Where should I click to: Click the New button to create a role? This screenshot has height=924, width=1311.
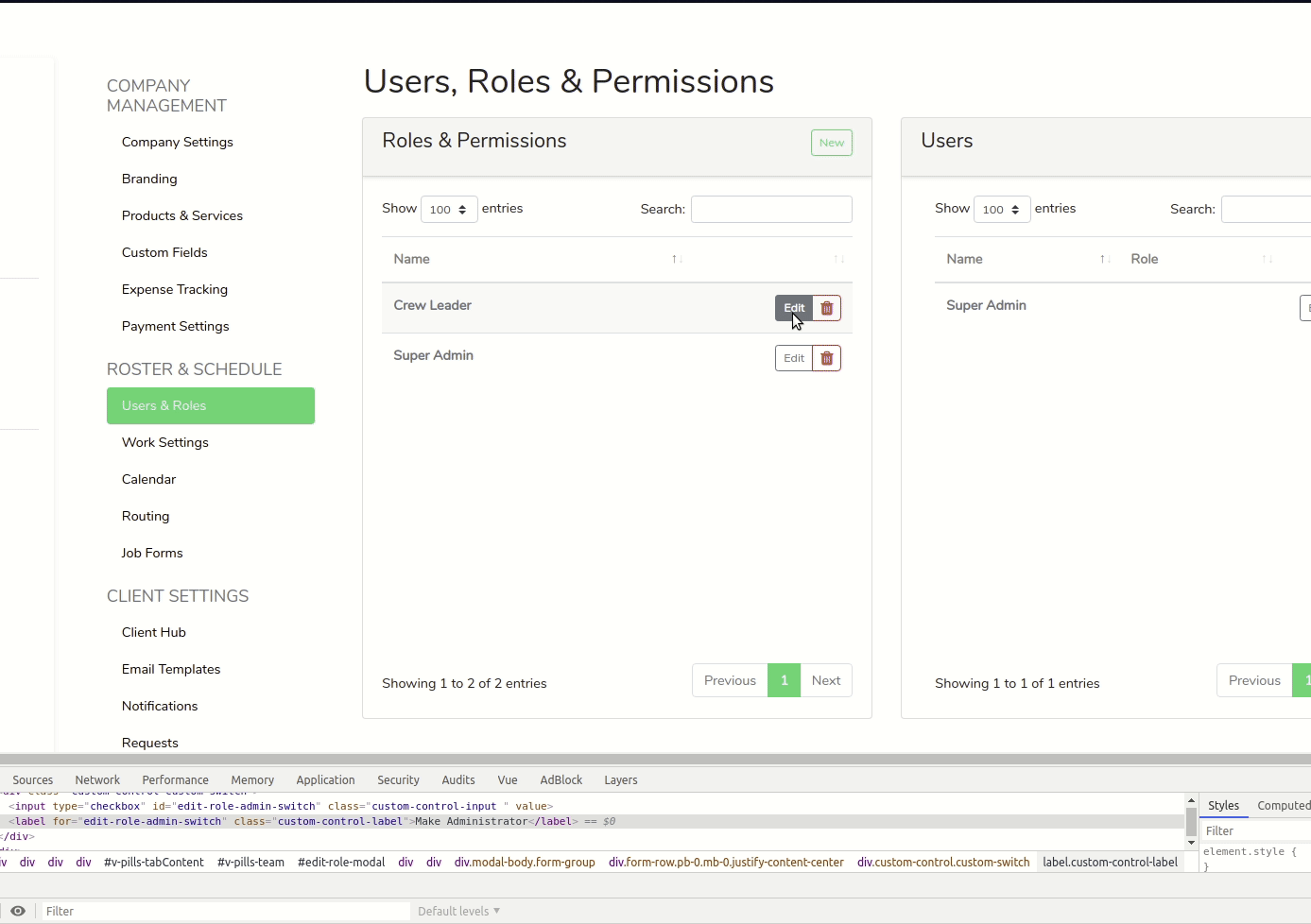[831, 142]
